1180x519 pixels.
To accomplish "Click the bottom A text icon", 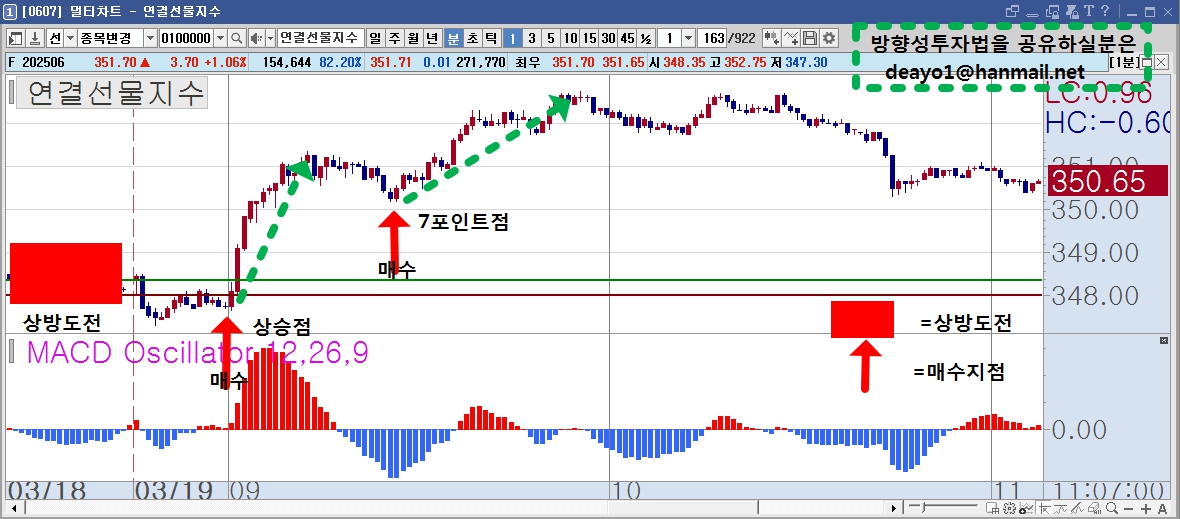I will pos(1162,509).
